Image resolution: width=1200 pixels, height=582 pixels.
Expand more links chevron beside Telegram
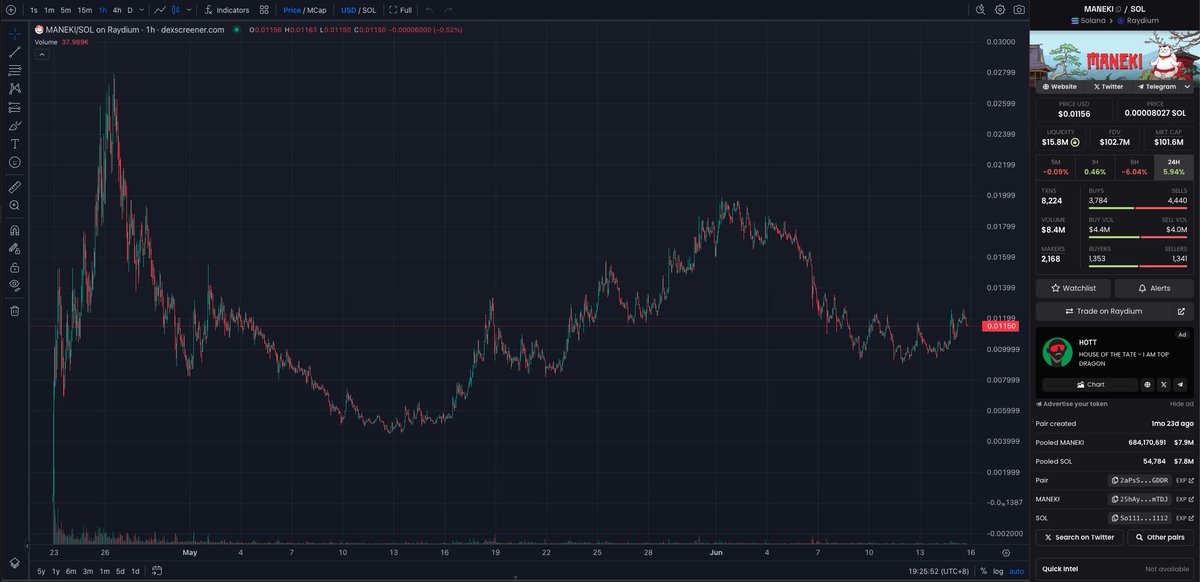pos(1187,87)
